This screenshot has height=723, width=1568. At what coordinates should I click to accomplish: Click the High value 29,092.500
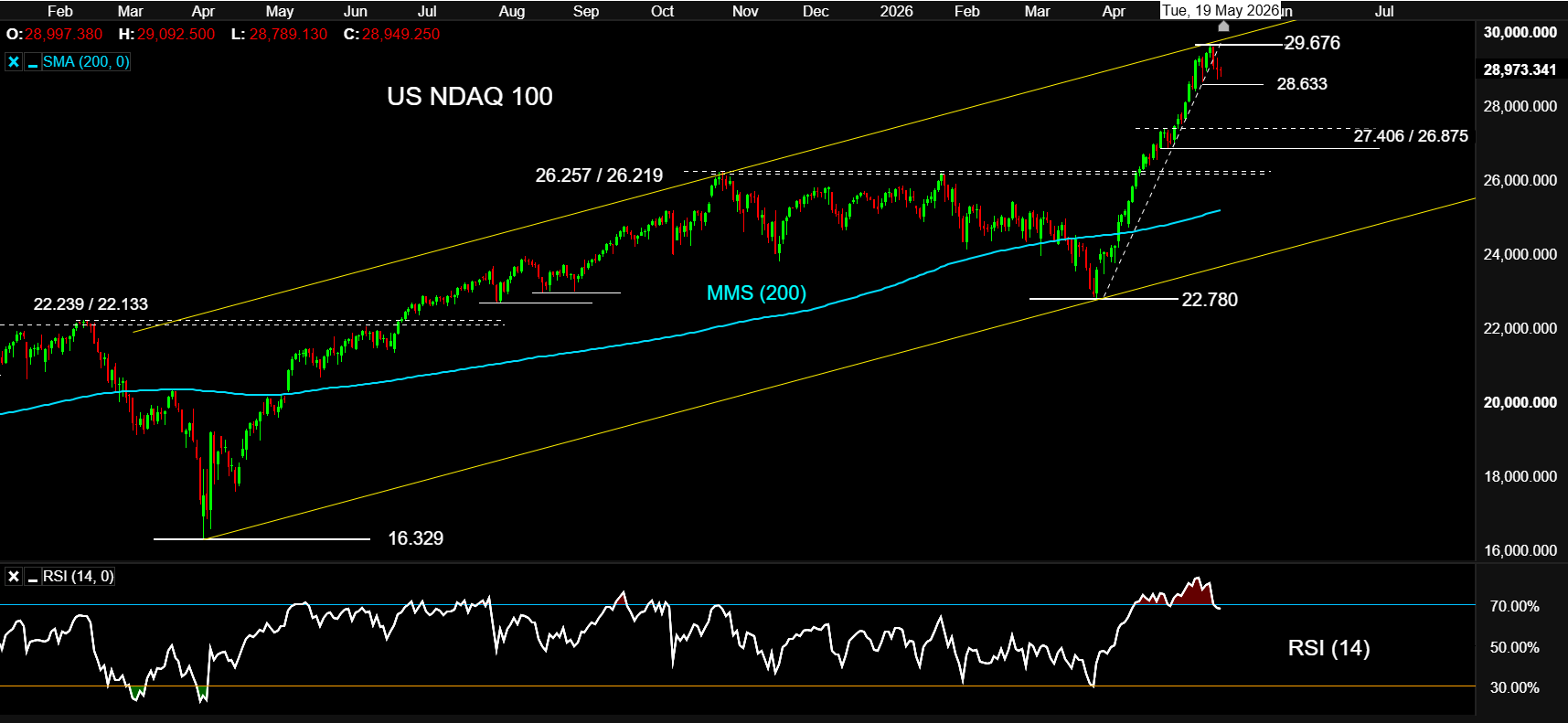(176, 34)
